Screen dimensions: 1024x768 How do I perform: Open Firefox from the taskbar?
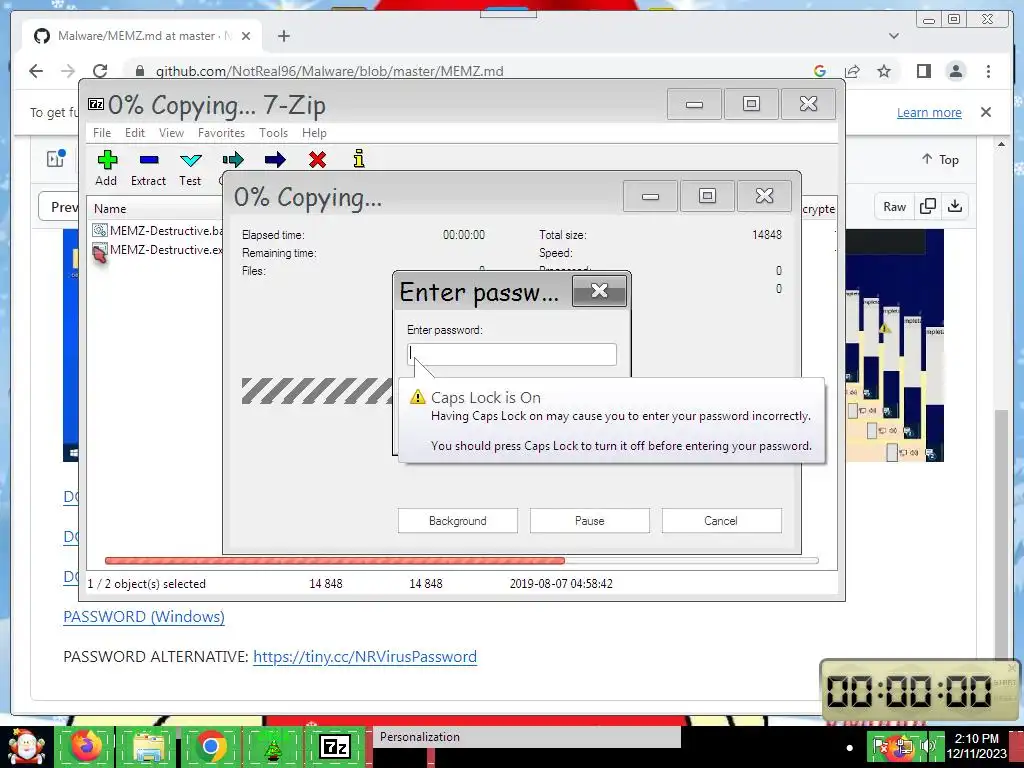click(x=87, y=746)
